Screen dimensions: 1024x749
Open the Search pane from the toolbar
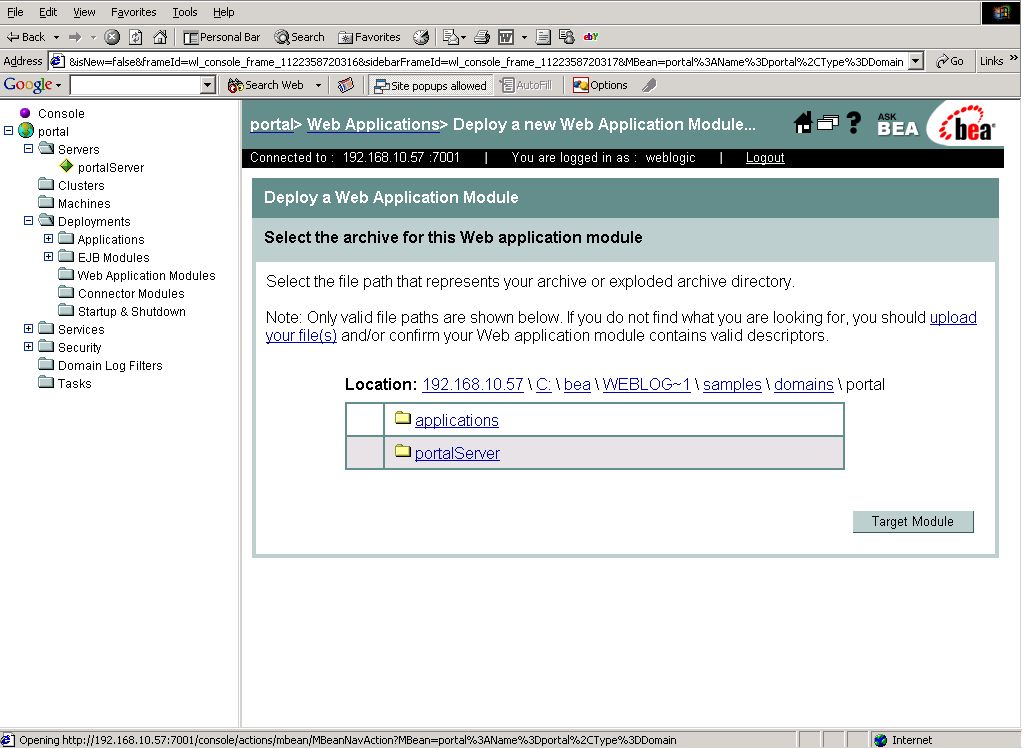point(299,37)
